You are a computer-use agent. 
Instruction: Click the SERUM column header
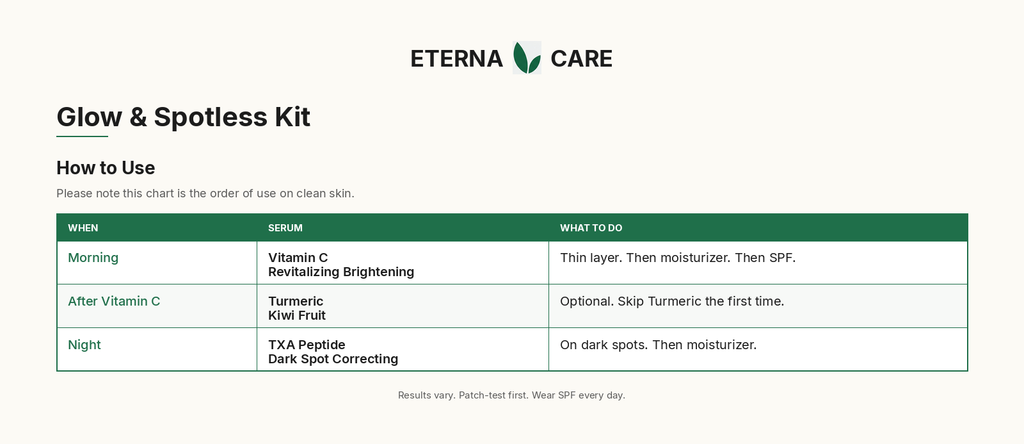pyautogui.click(x=285, y=228)
